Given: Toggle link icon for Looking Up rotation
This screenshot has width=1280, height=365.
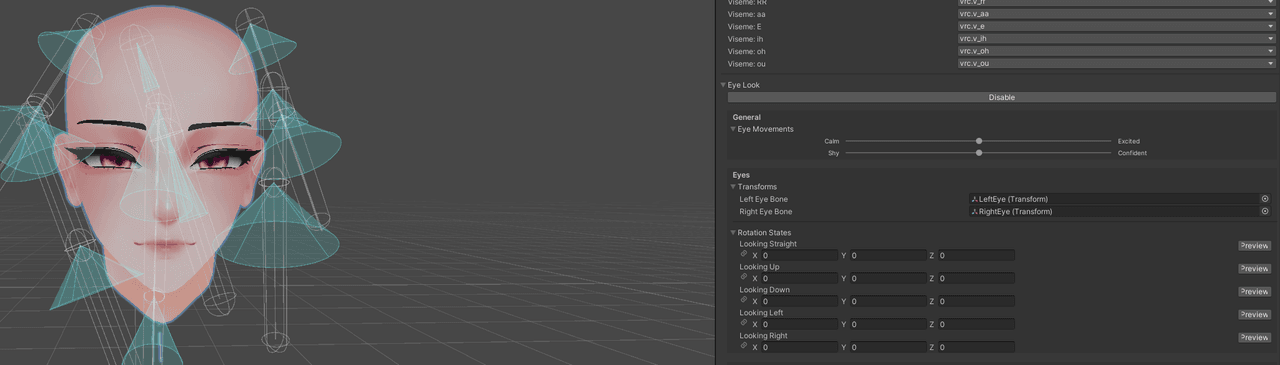Looking at the screenshot, I should click(744, 278).
